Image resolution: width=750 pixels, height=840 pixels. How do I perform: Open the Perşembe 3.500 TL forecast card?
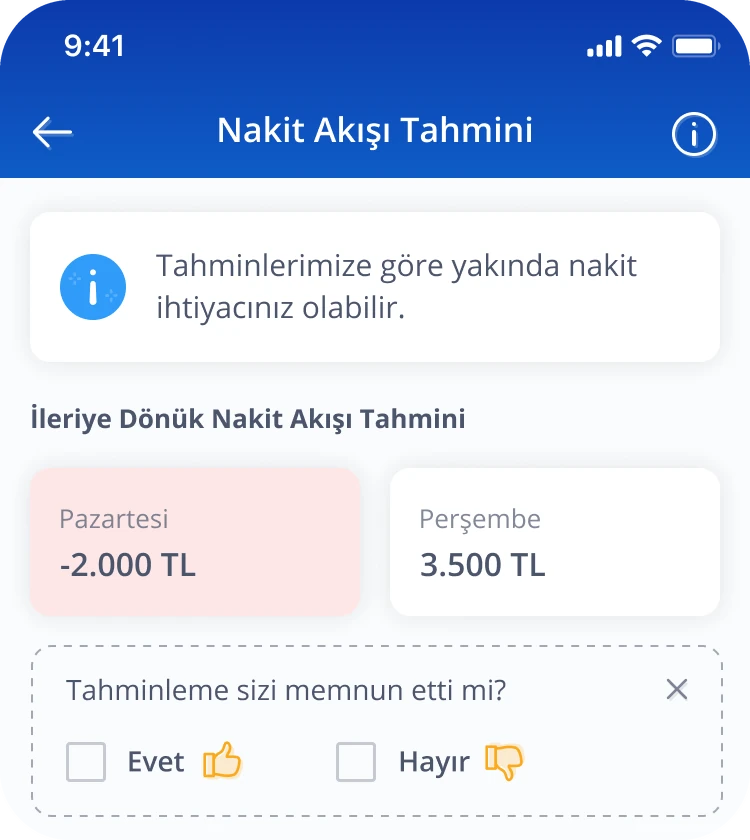tap(554, 542)
